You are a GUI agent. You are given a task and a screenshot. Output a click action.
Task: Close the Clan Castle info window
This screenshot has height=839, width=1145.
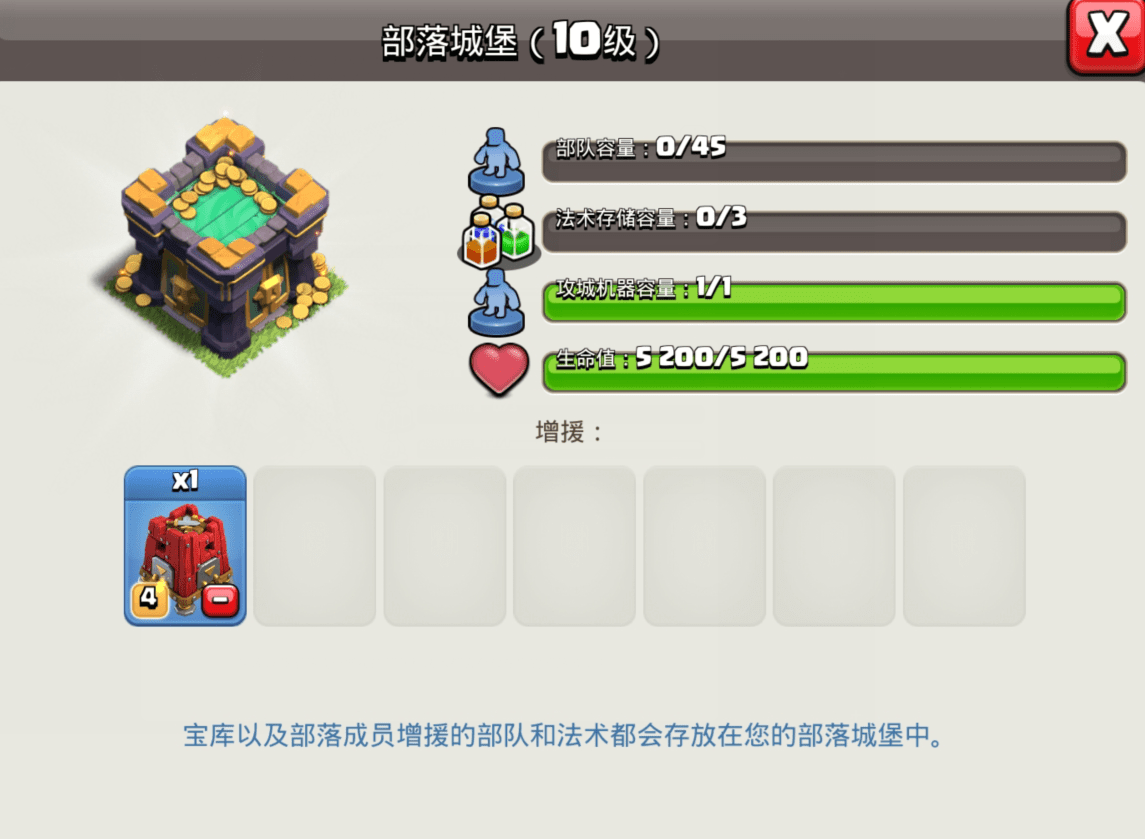coord(1106,36)
